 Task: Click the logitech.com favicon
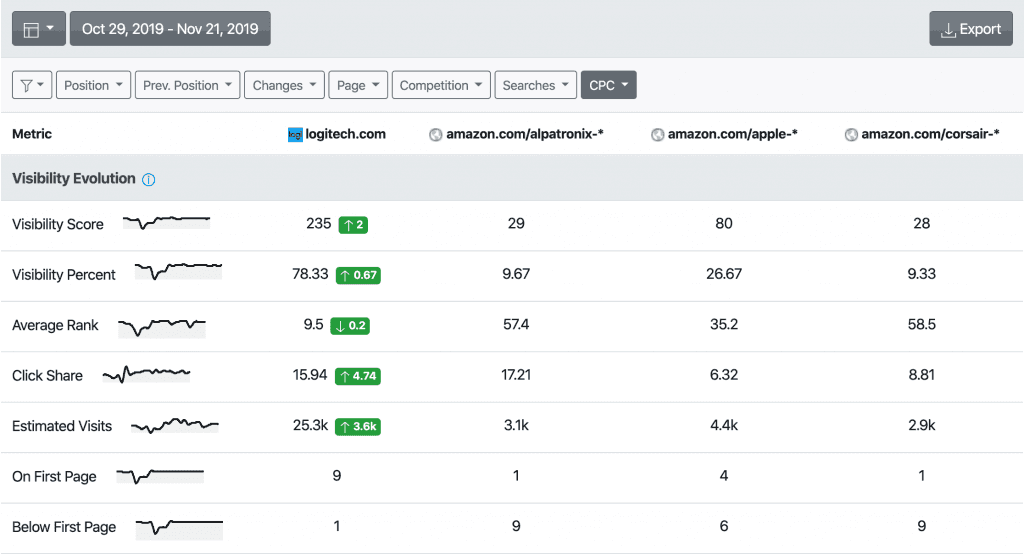(295, 135)
